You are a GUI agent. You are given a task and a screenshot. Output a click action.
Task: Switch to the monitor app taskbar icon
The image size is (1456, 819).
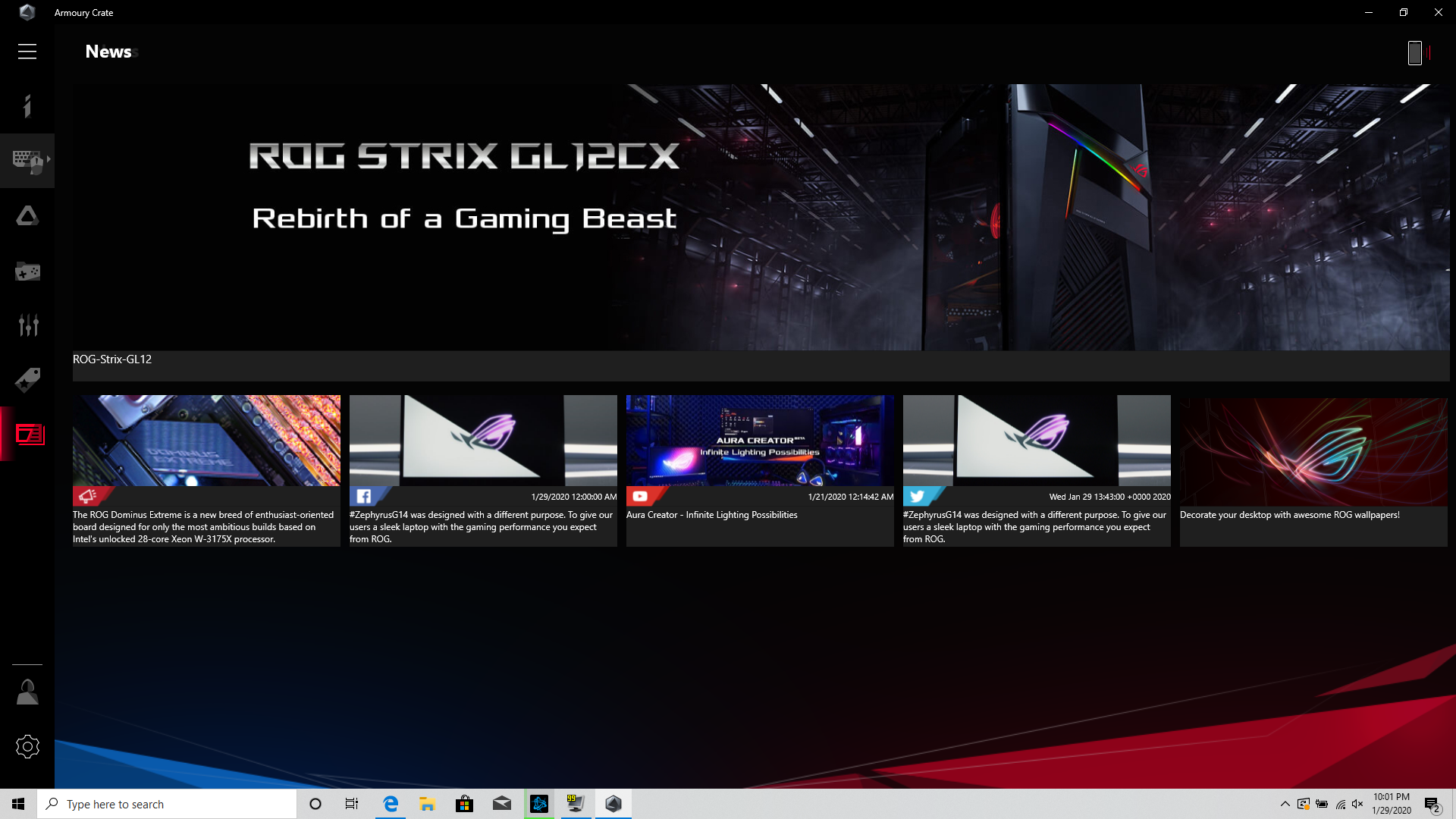point(576,804)
